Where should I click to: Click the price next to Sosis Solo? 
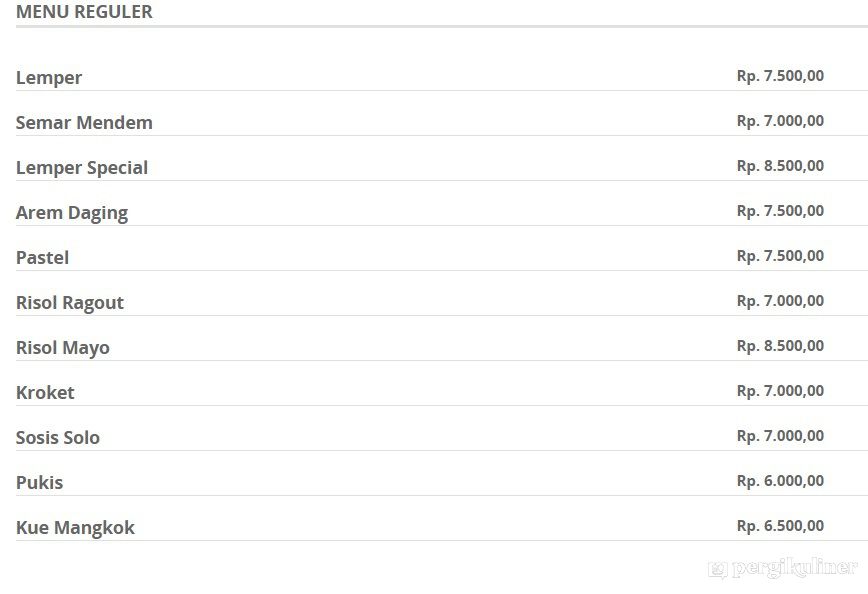click(780, 436)
